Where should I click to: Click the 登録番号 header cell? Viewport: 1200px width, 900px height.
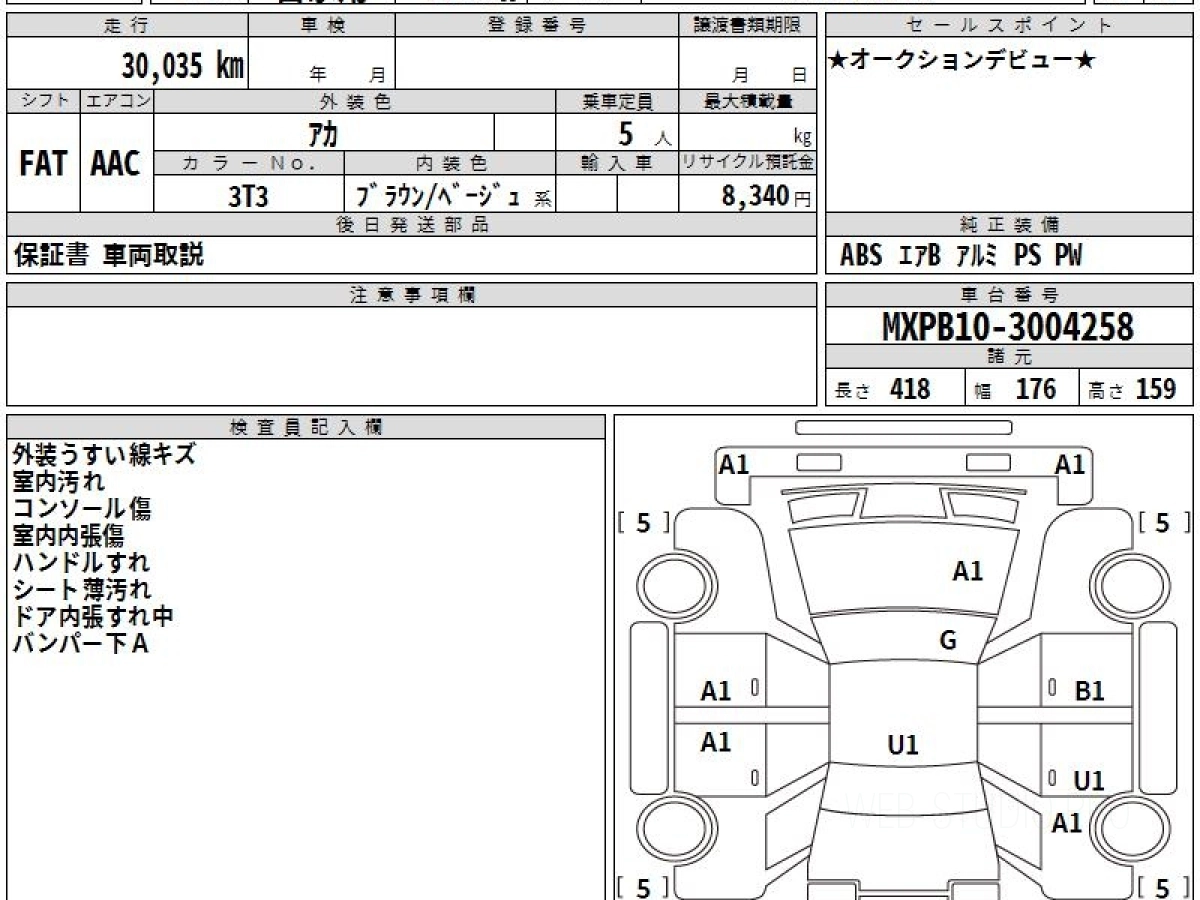click(x=537, y=26)
